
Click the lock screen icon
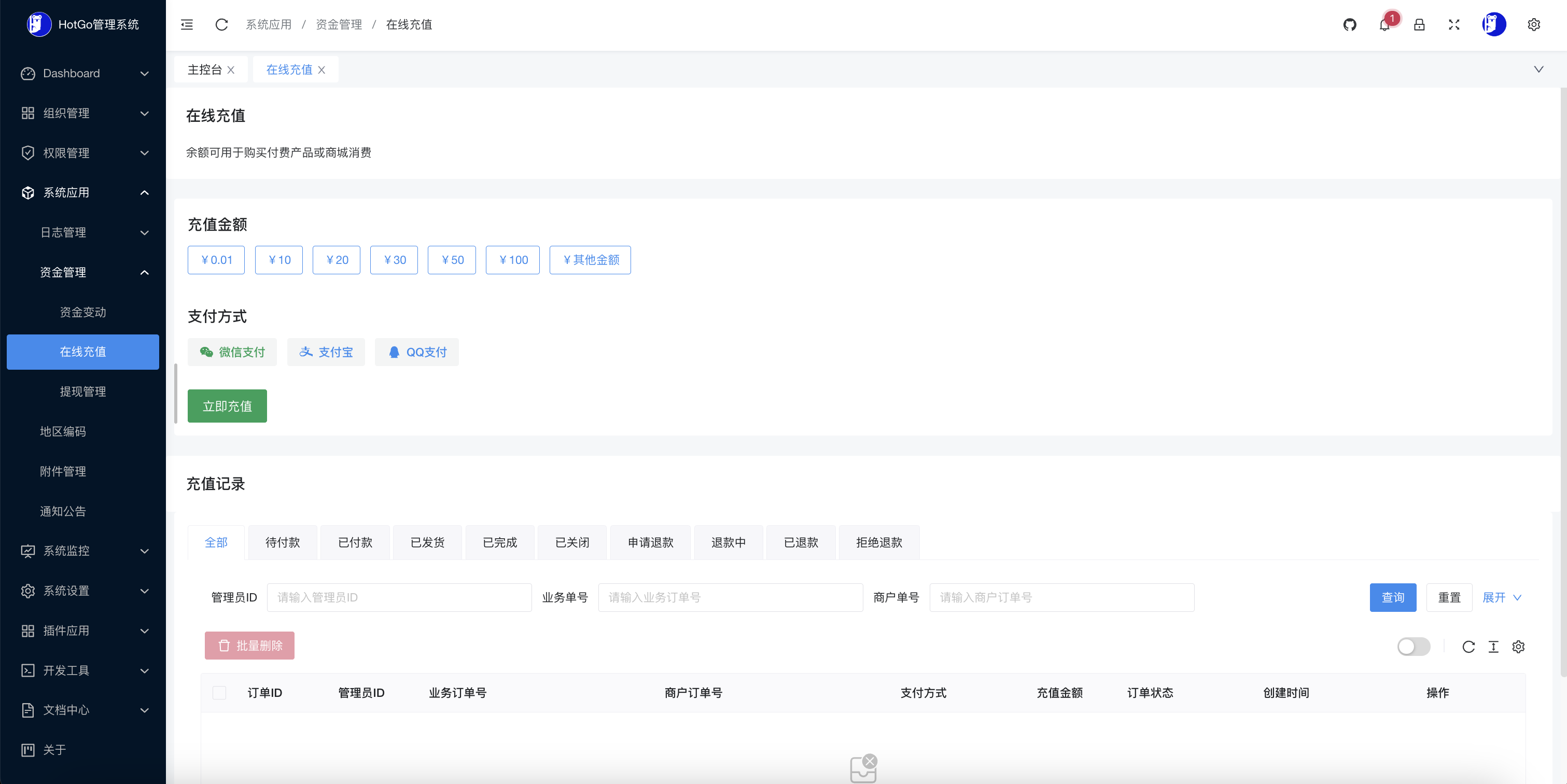(1419, 25)
